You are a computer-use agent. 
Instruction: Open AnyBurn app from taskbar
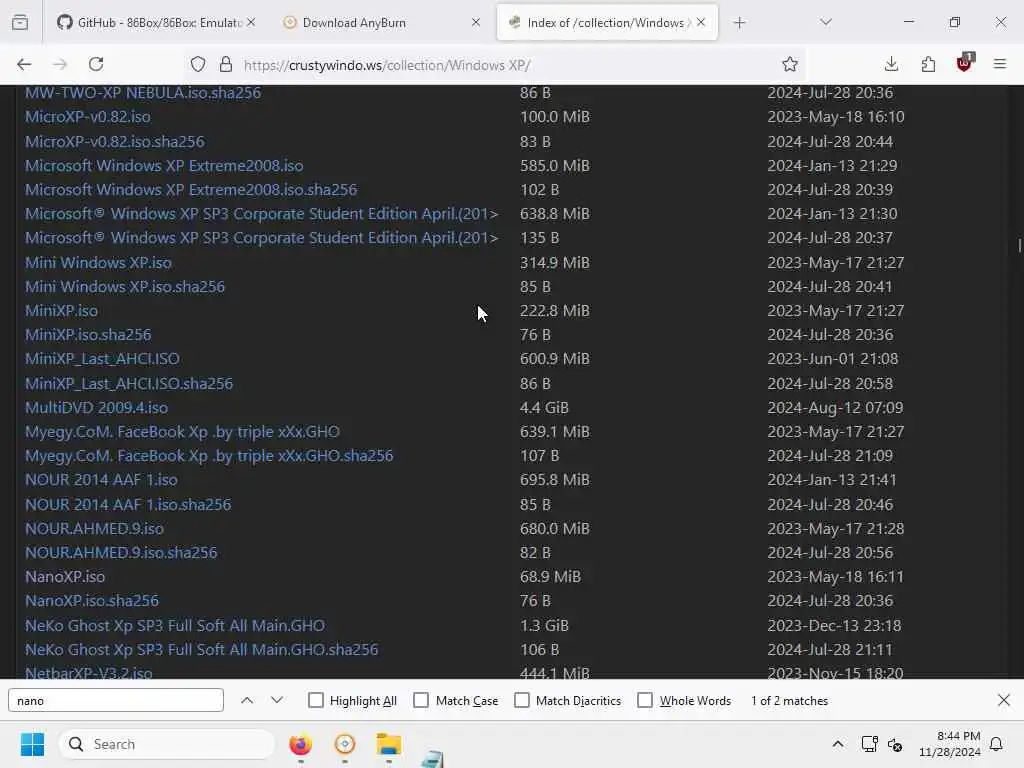(x=345, y=744)
